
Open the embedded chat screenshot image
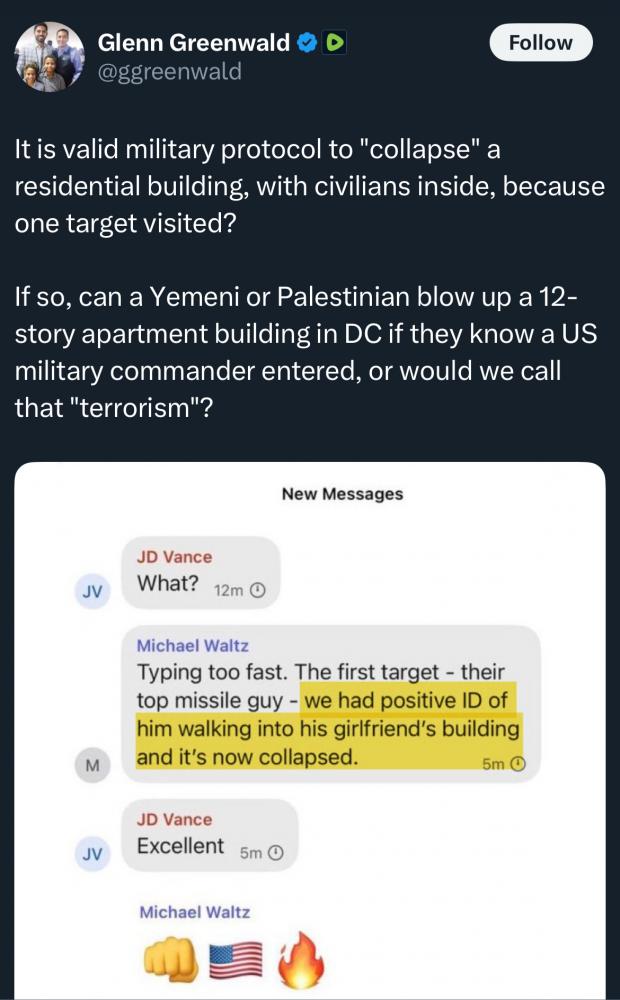pos(309,730)
